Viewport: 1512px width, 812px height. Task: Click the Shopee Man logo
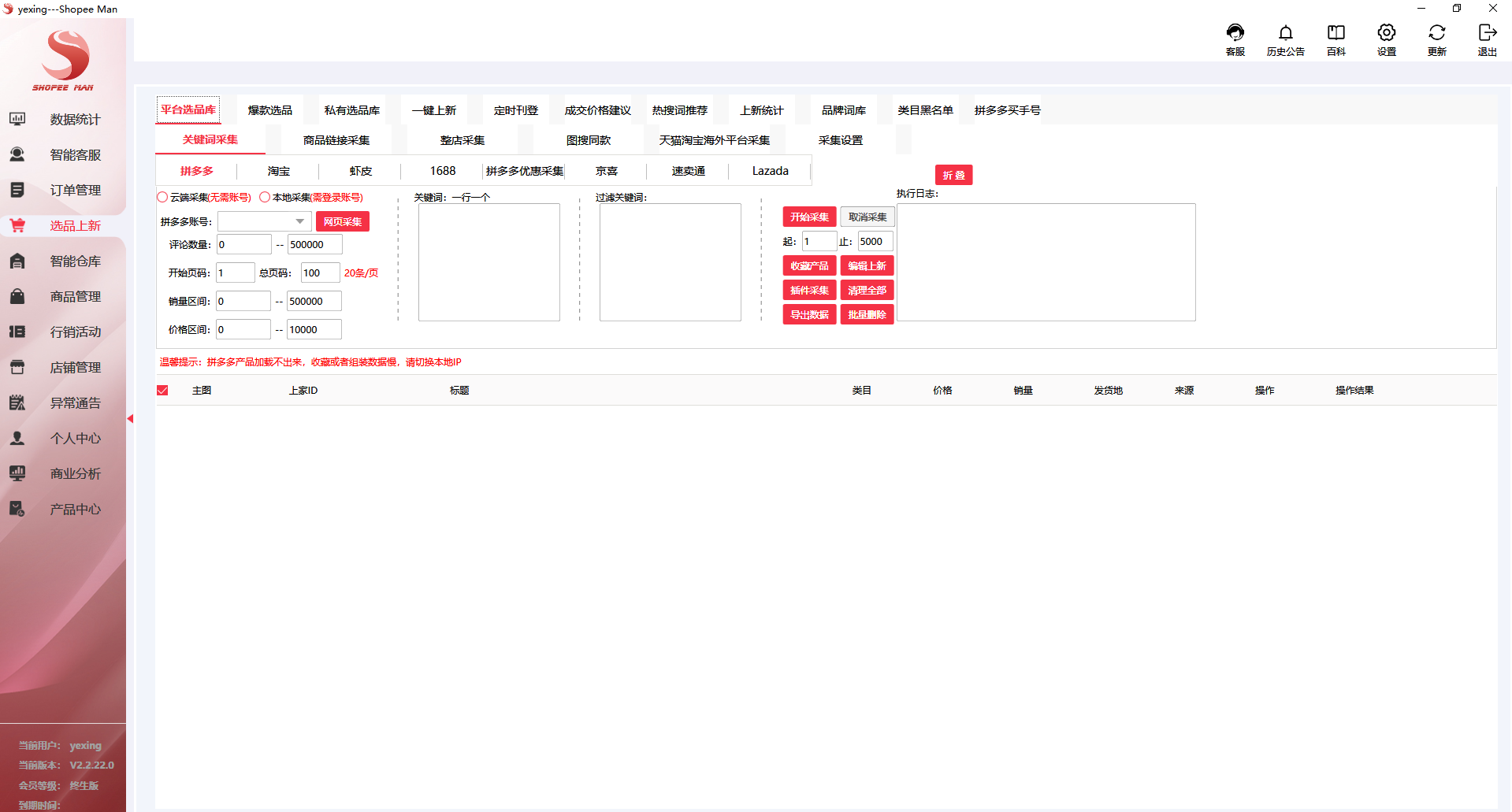pyautogui.click(x=63, y=60)
